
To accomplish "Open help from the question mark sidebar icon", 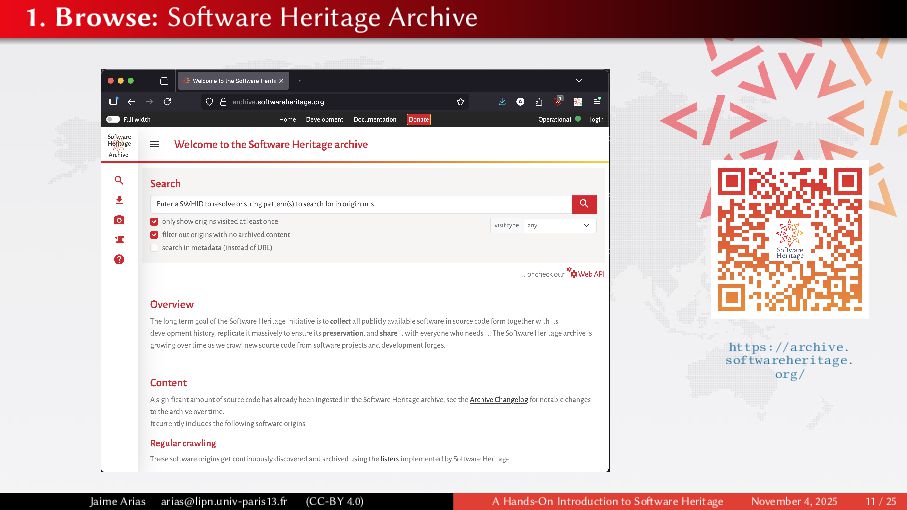I will coord(119,260).
